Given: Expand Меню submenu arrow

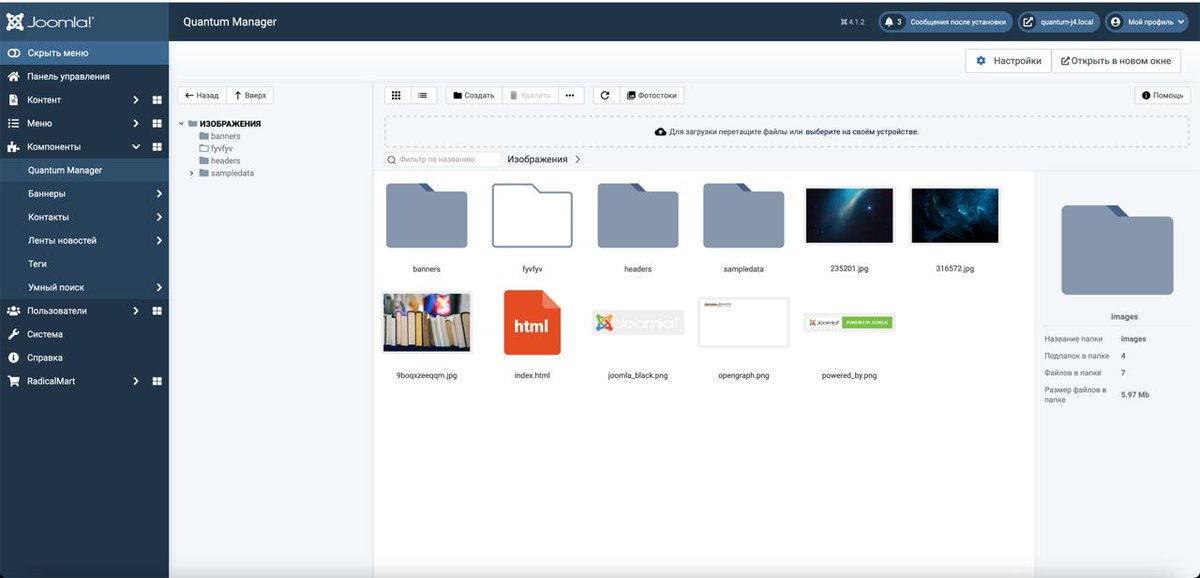Looking at the screenshot, I should point(136,123).
